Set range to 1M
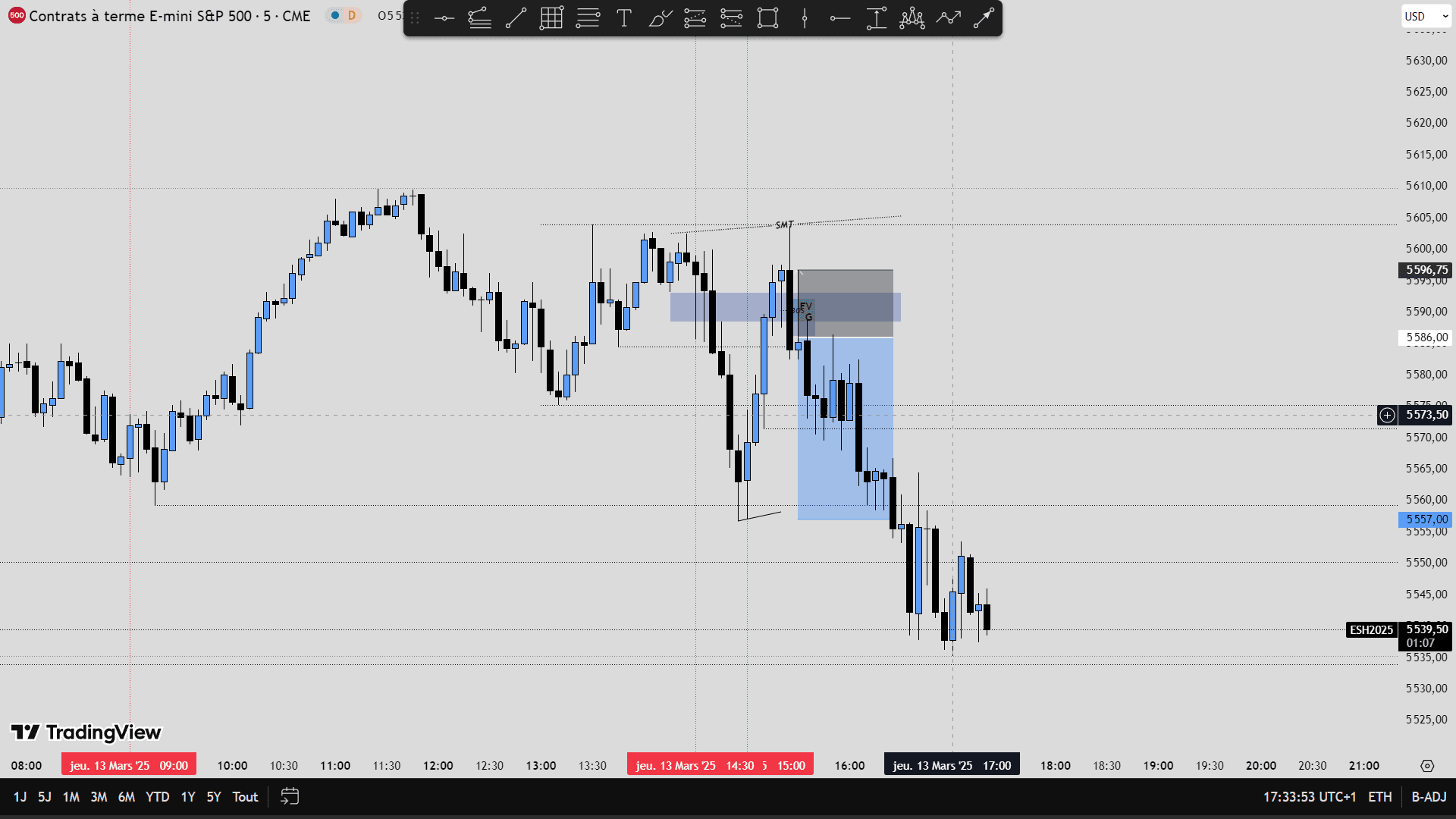 pyautogui.click(x=71, y=797)
